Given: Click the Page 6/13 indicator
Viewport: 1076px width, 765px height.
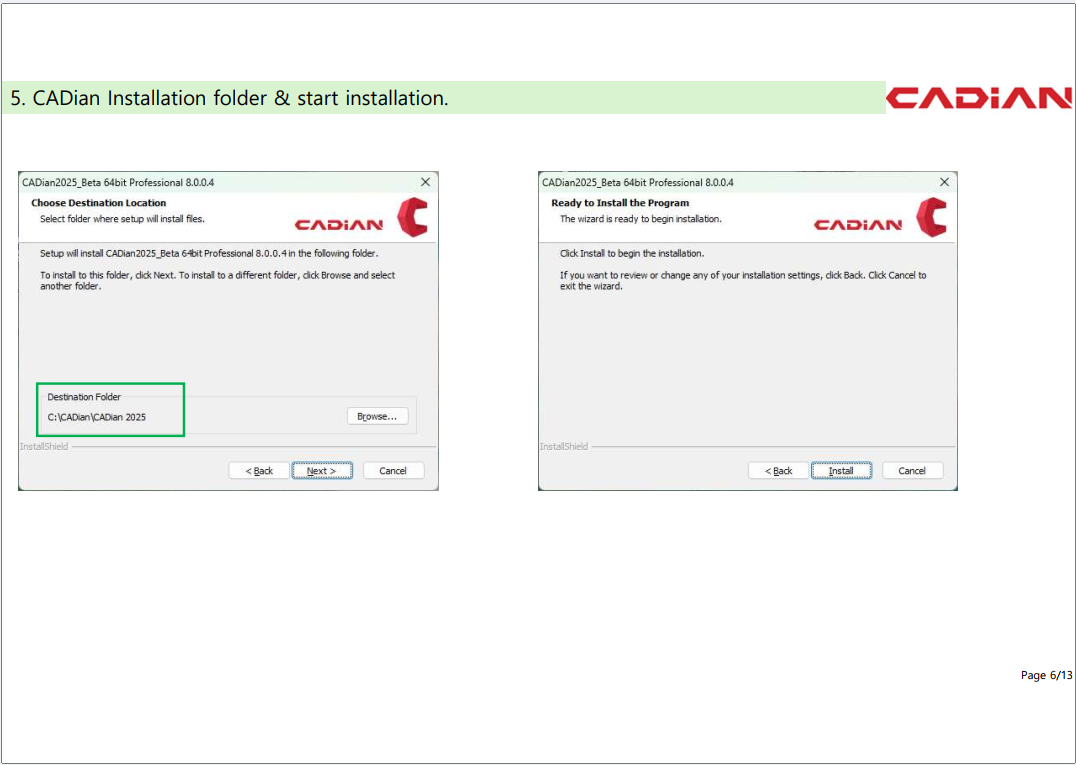Looking at the screenshot, I should click(x=1046, y=675).
